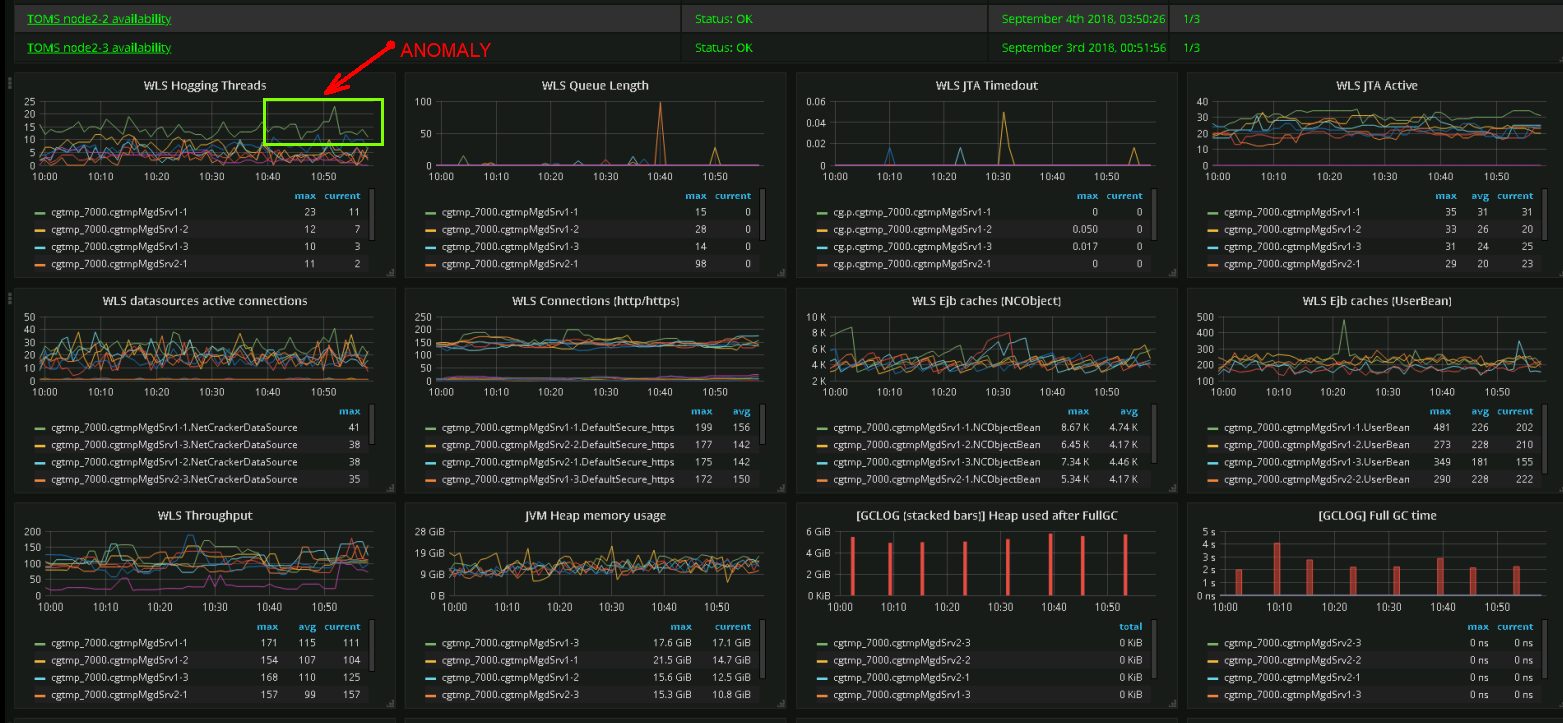Click green swatch of cg.p.cgtmp_7000.cgtmpMgdSrv1-1 in JTA Timedout

point(822,212)
